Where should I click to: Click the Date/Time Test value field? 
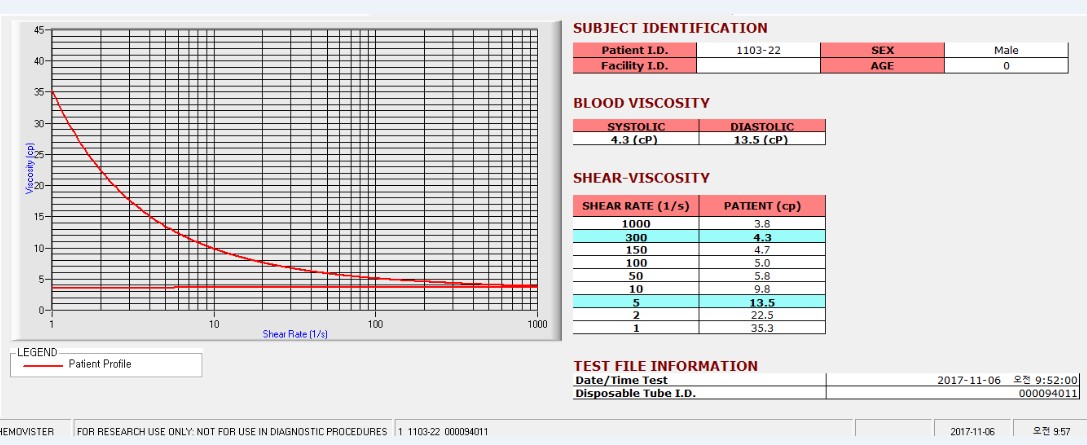(953, 380)
